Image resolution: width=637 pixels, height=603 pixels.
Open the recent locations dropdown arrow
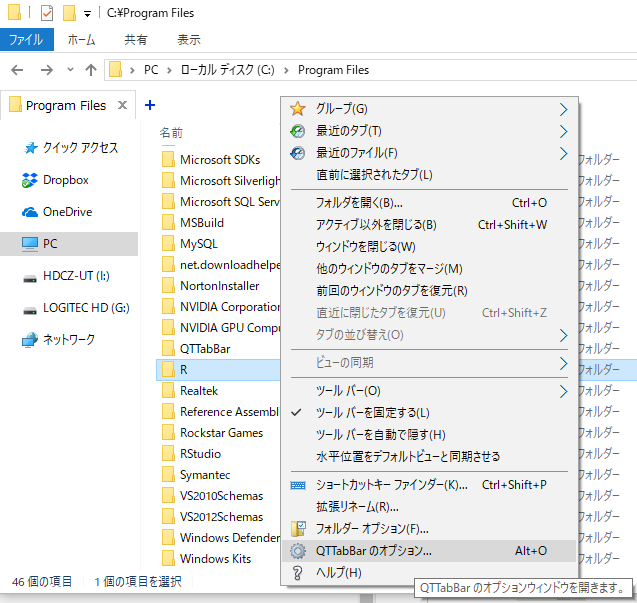tap(70, 69)
